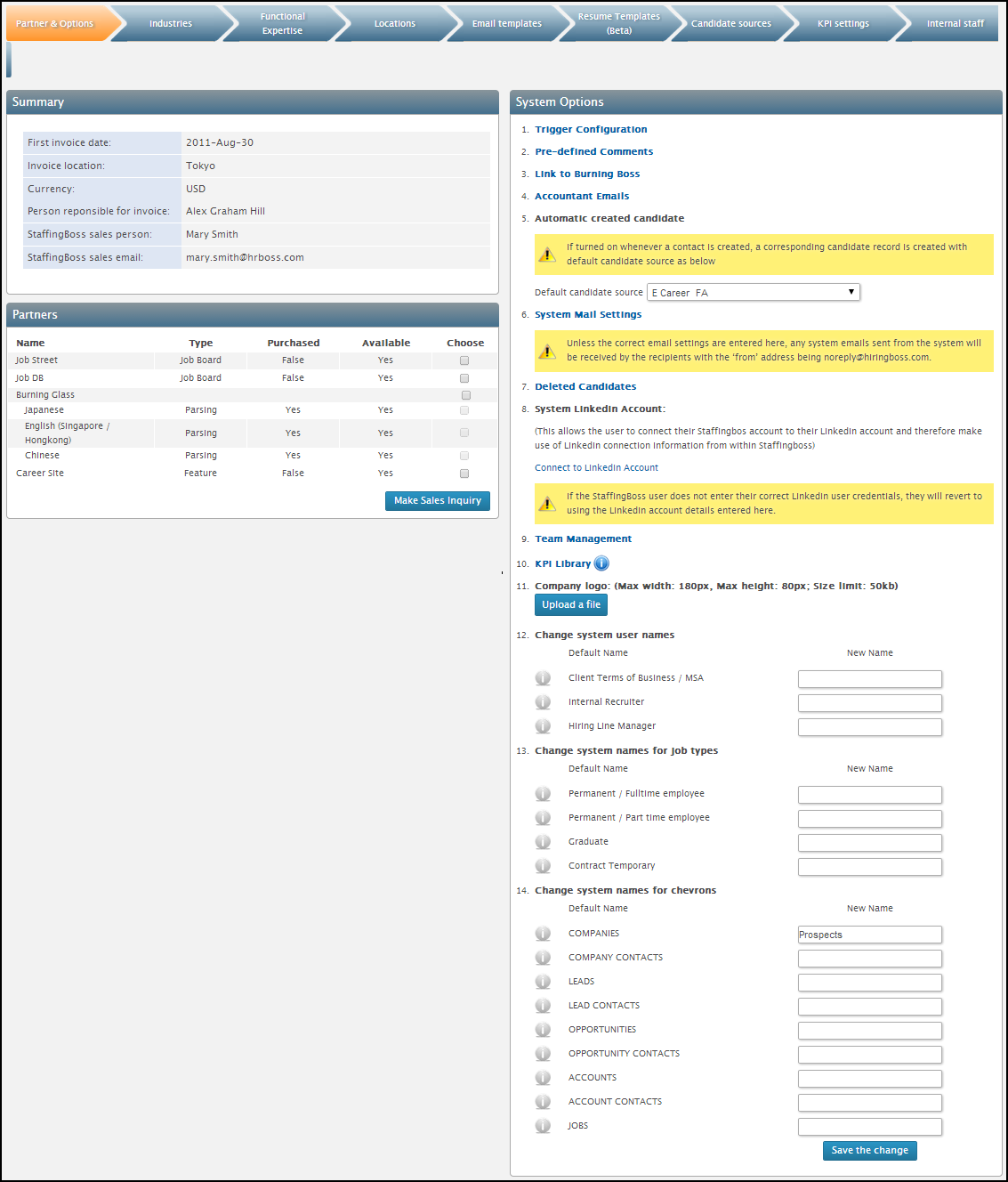
Task: Click the COMPANIES new name field containing Prospects
Action: coord(870,935)
